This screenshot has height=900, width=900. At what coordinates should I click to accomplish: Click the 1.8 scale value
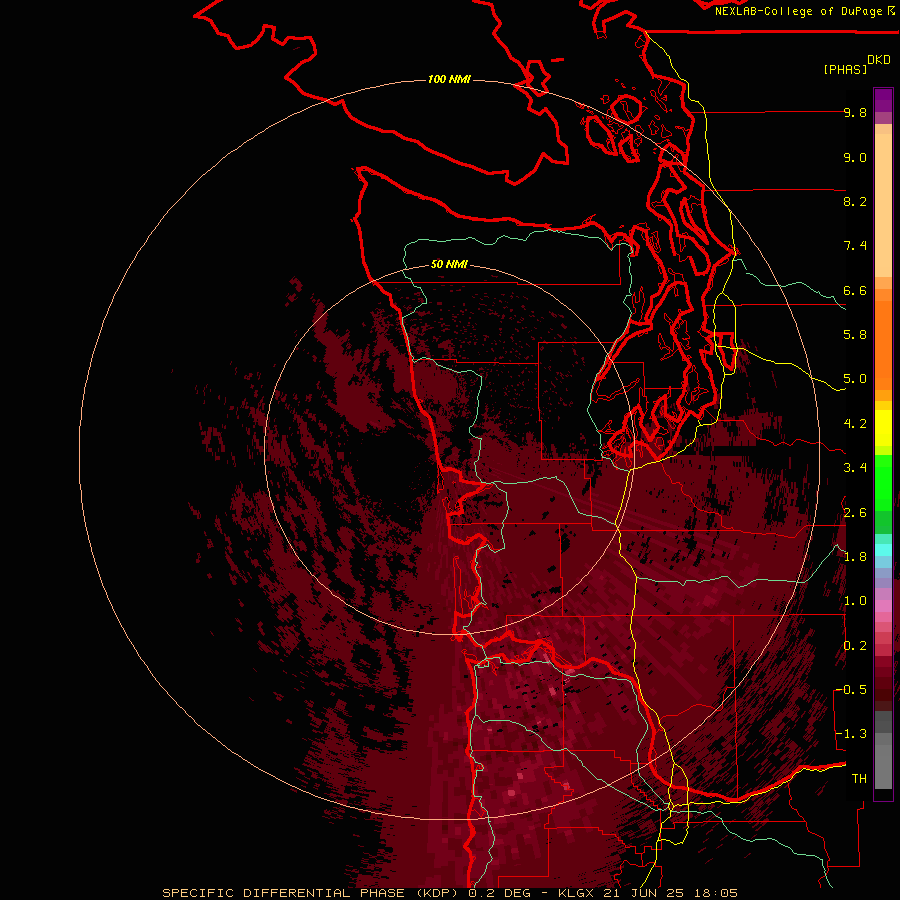tap(855, 557)
